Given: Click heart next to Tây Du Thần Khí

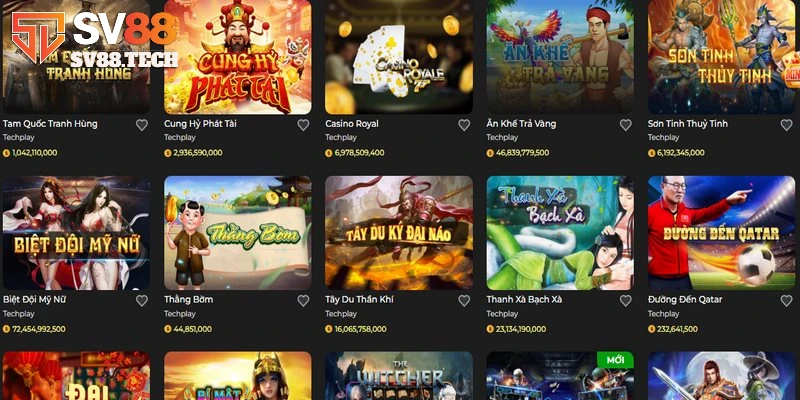Looking at the screenshot, I should coord(464,301).
